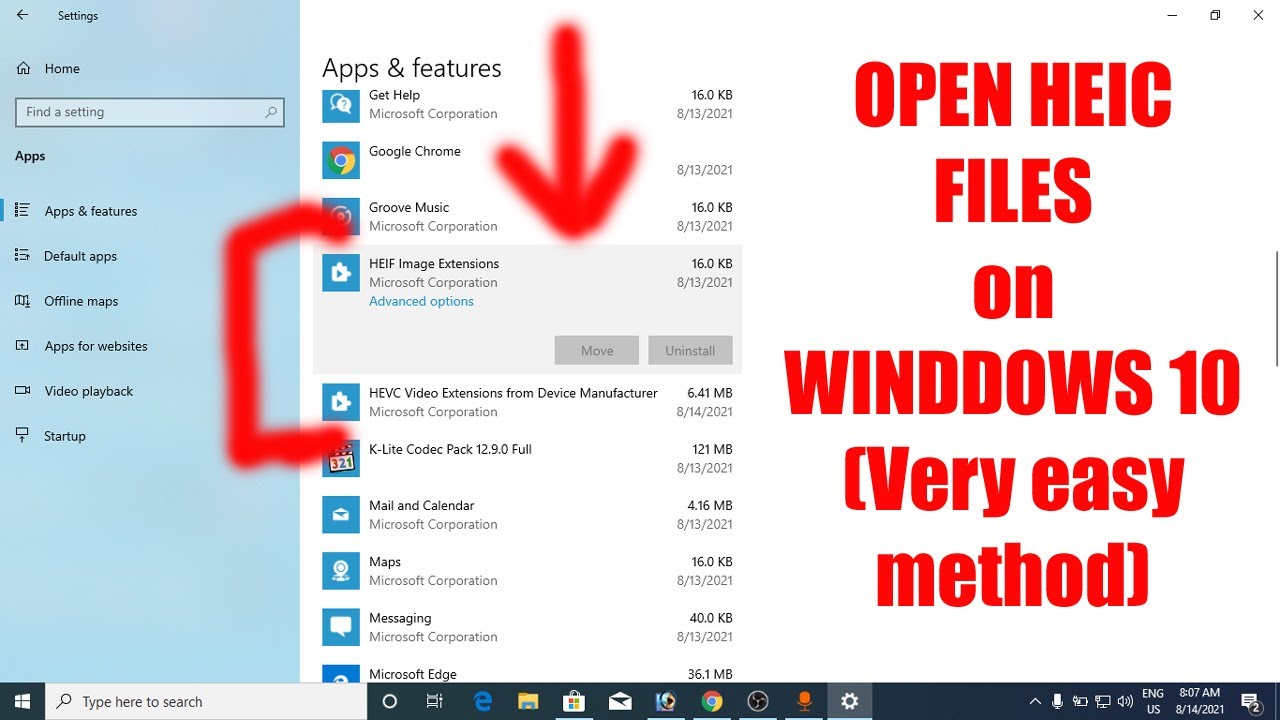The height and width of the screenshot is (720, 1280).
Task: Select the Get Help app icon
Action: click(x=341, y=104)
